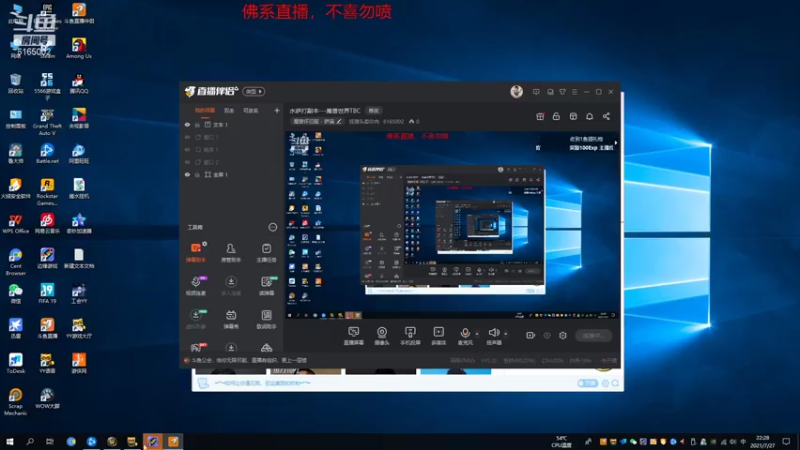Open the 房管助手 tool
The width and height of the screenshot is (800, 450).
231,252
